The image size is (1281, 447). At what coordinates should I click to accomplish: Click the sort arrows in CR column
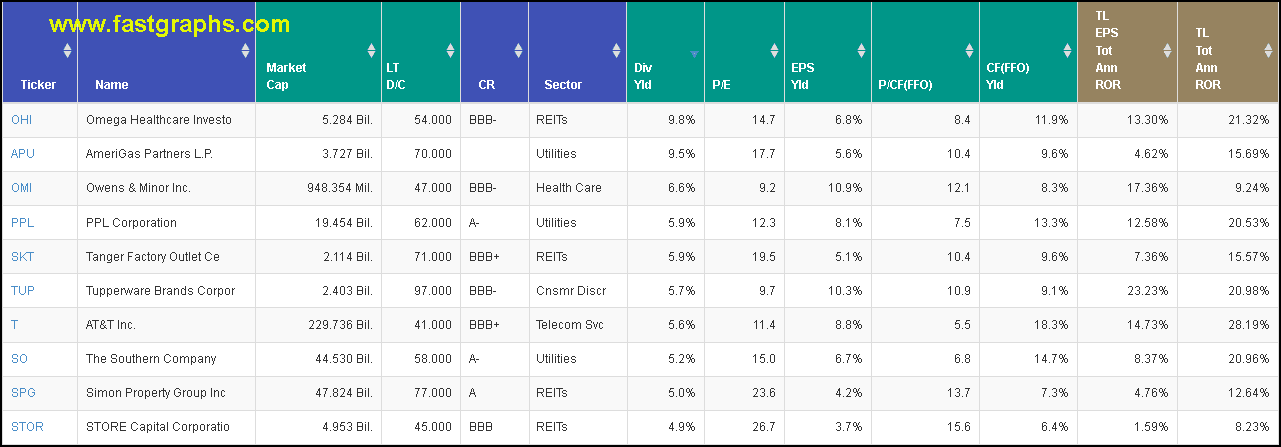[518, 50]
